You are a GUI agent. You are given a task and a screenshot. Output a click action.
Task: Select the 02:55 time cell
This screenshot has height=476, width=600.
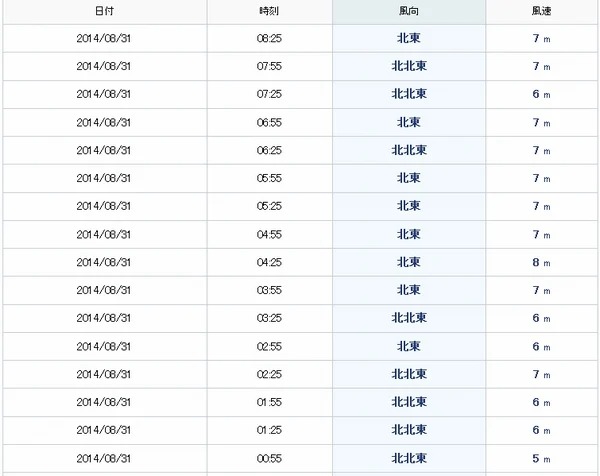click(269, 346)
